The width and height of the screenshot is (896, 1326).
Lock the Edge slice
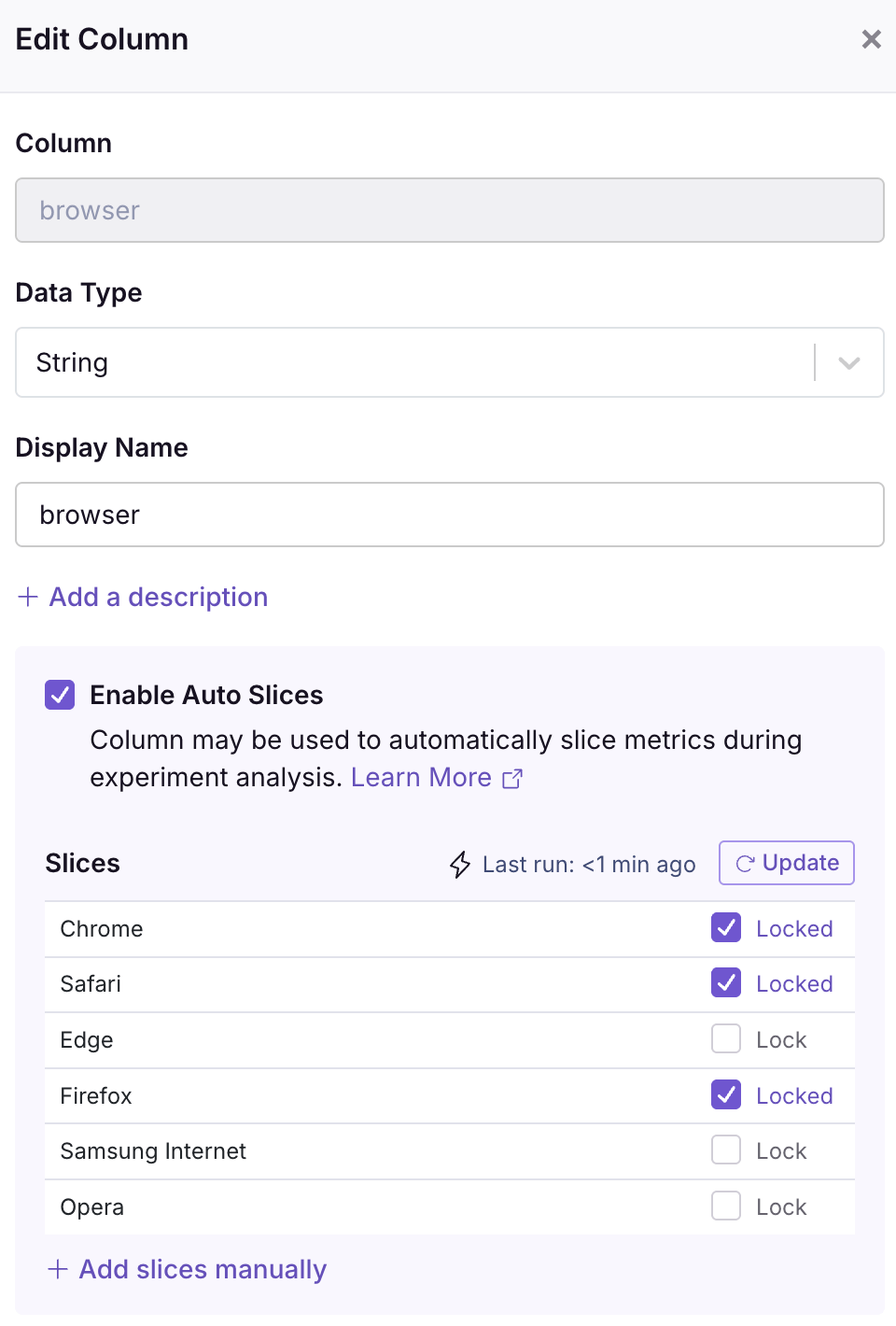point(725,1038)
